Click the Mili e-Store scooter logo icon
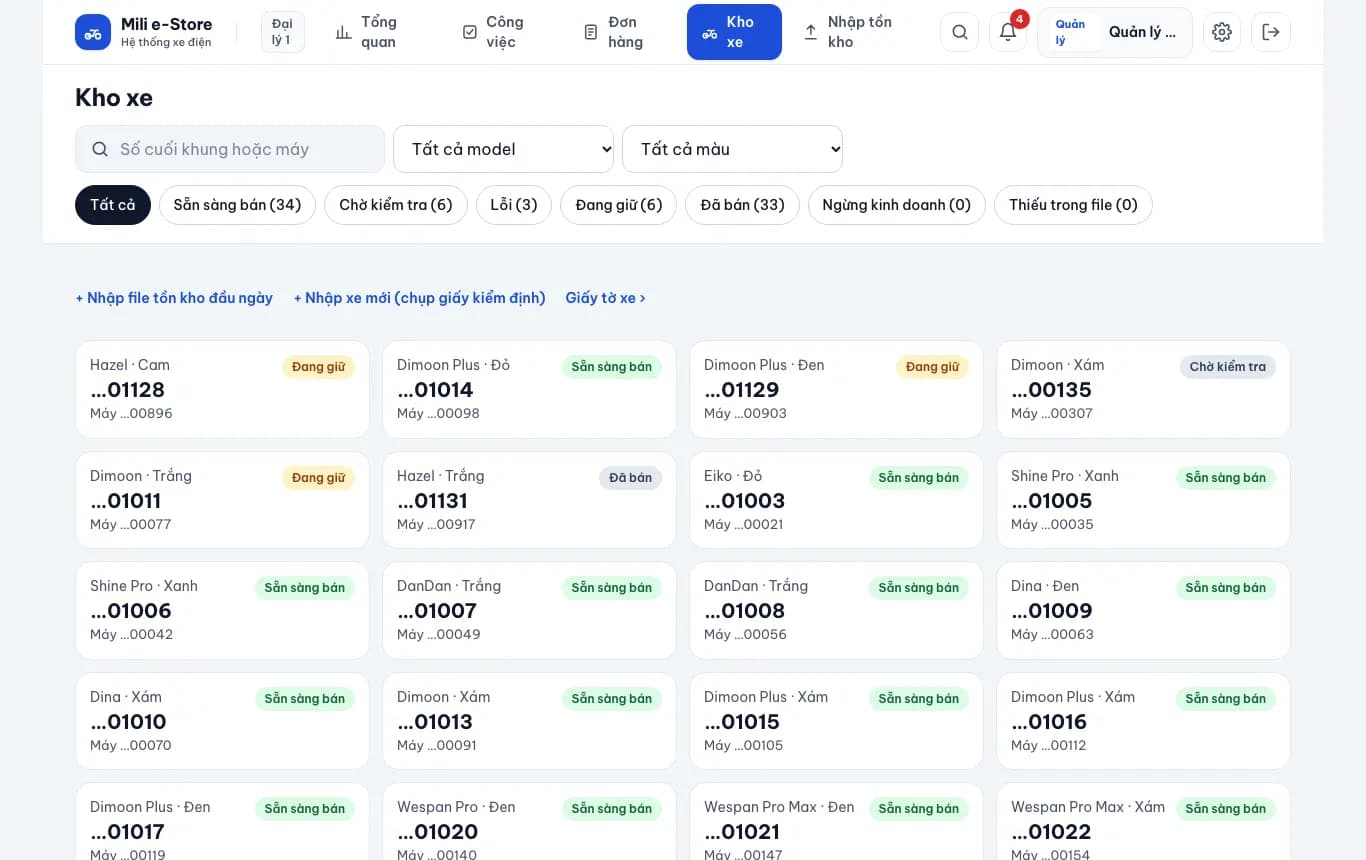 (93, 32)
